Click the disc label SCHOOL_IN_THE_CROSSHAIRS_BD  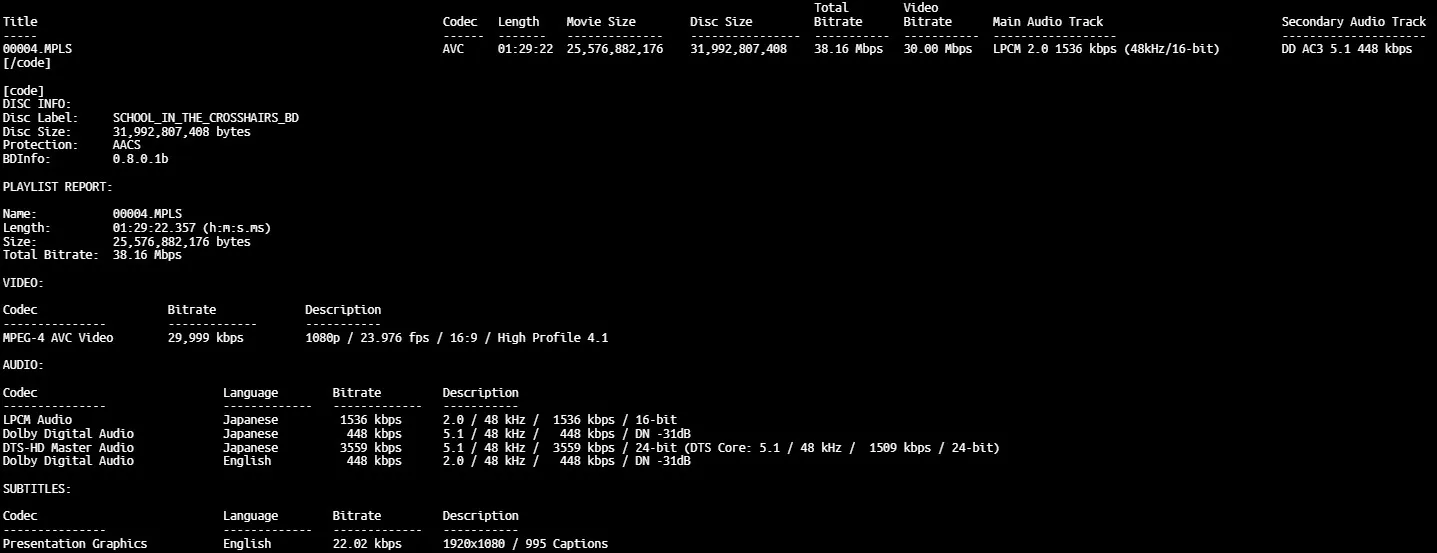[205, 118]
